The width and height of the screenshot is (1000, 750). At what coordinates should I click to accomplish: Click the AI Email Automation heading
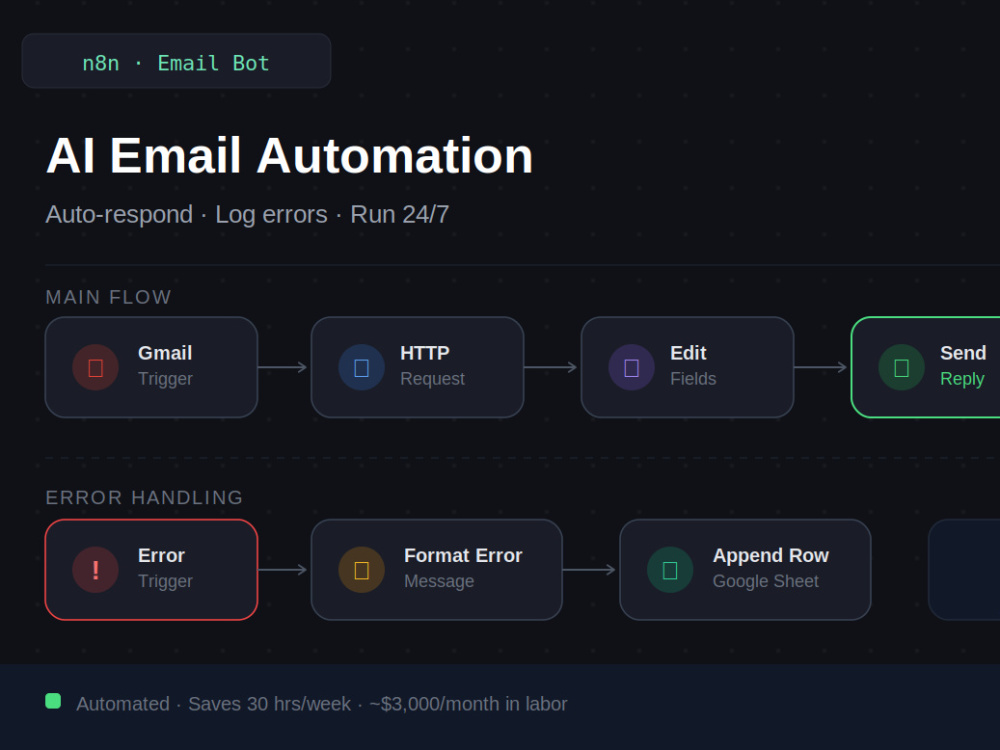[290, 156]
